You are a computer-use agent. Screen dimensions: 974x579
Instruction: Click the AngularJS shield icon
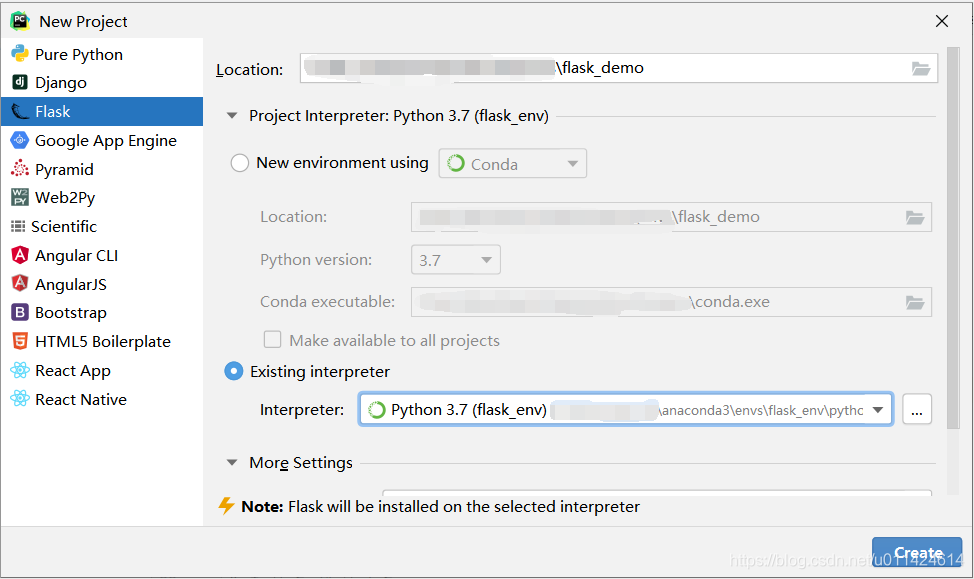tap(20, 283)
